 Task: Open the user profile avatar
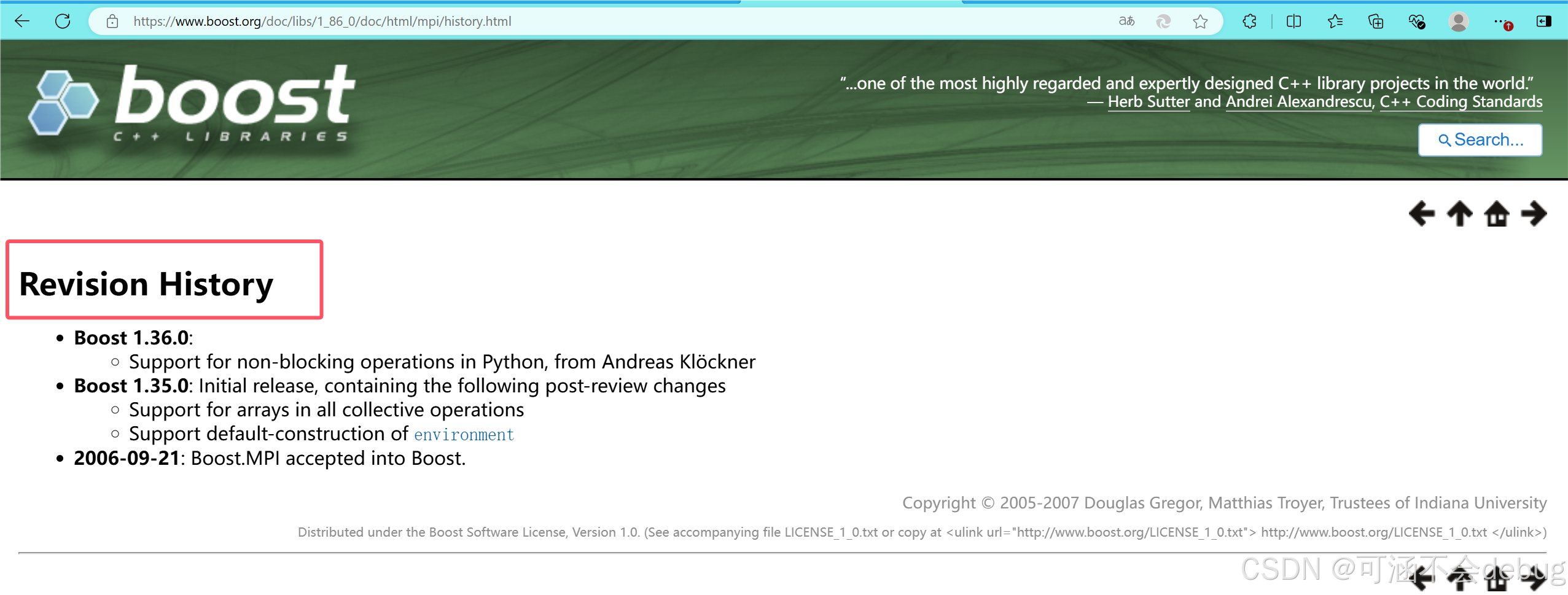point(1459,21)
